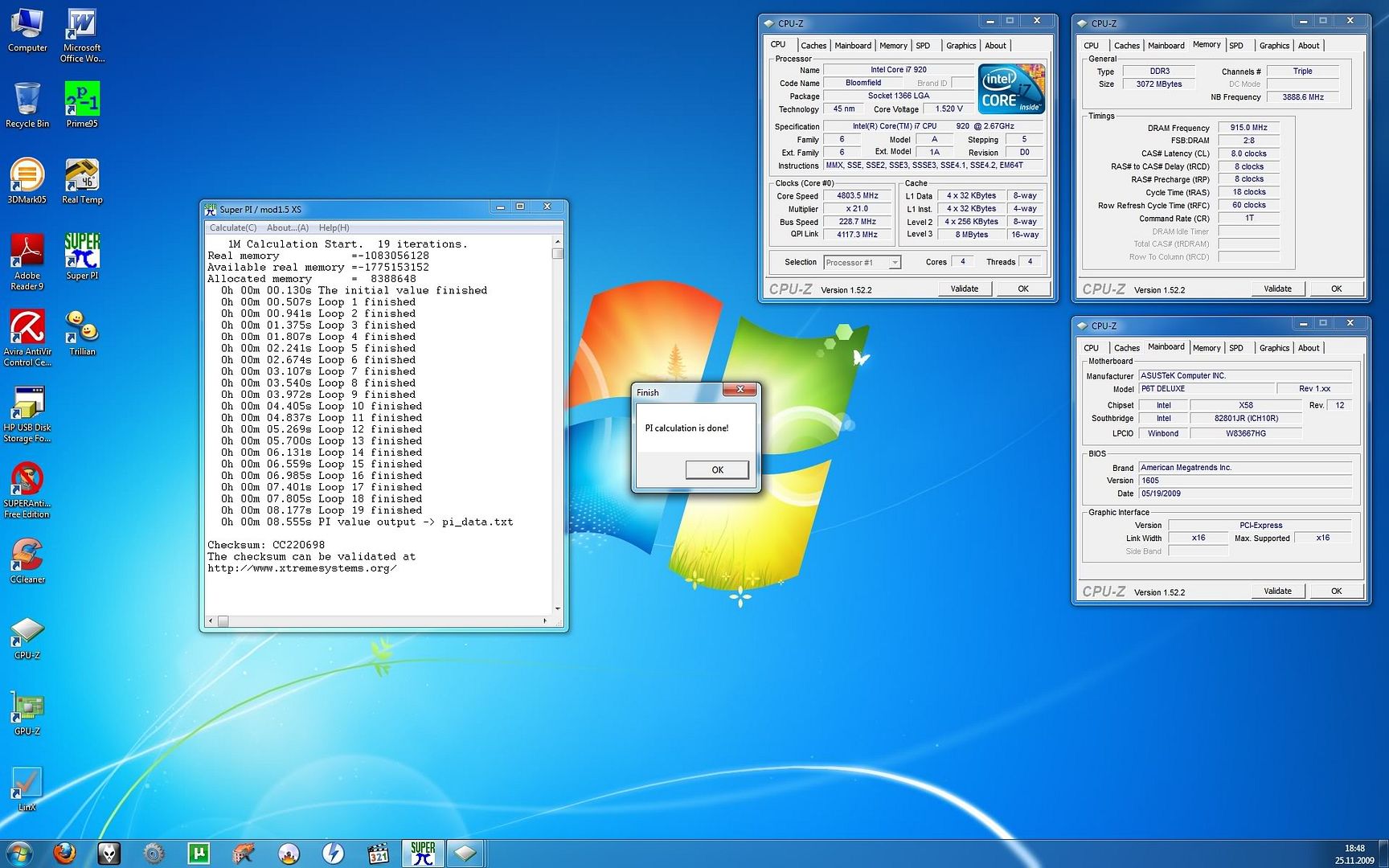This screenshot has width=1389, height=868.
Task: Click OK in the CPU tab window
Action: point(1022,289)
